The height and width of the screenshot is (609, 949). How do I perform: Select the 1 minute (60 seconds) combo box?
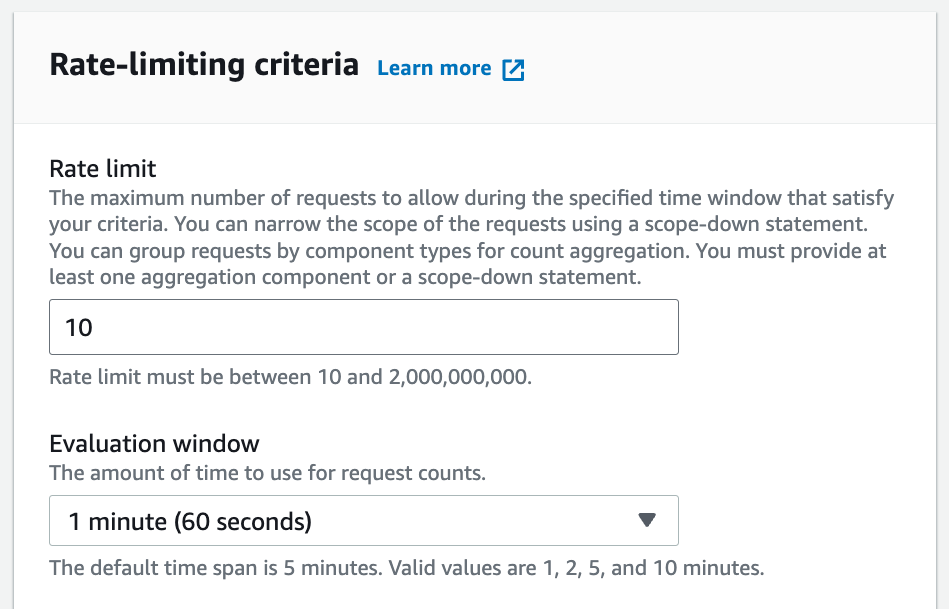click(363, 520)
